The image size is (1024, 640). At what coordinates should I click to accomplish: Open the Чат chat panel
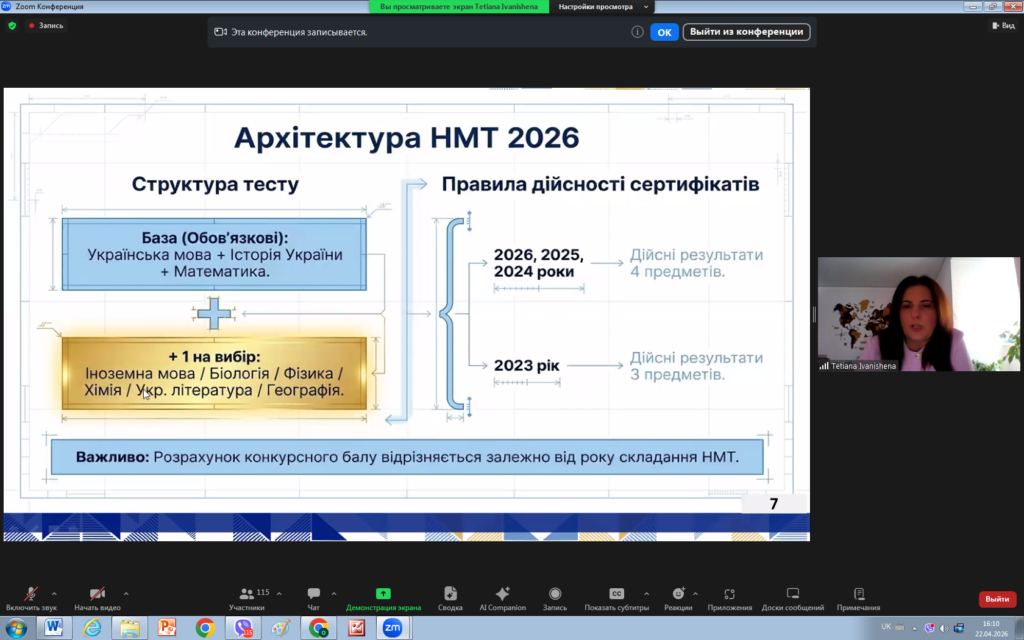313,595
